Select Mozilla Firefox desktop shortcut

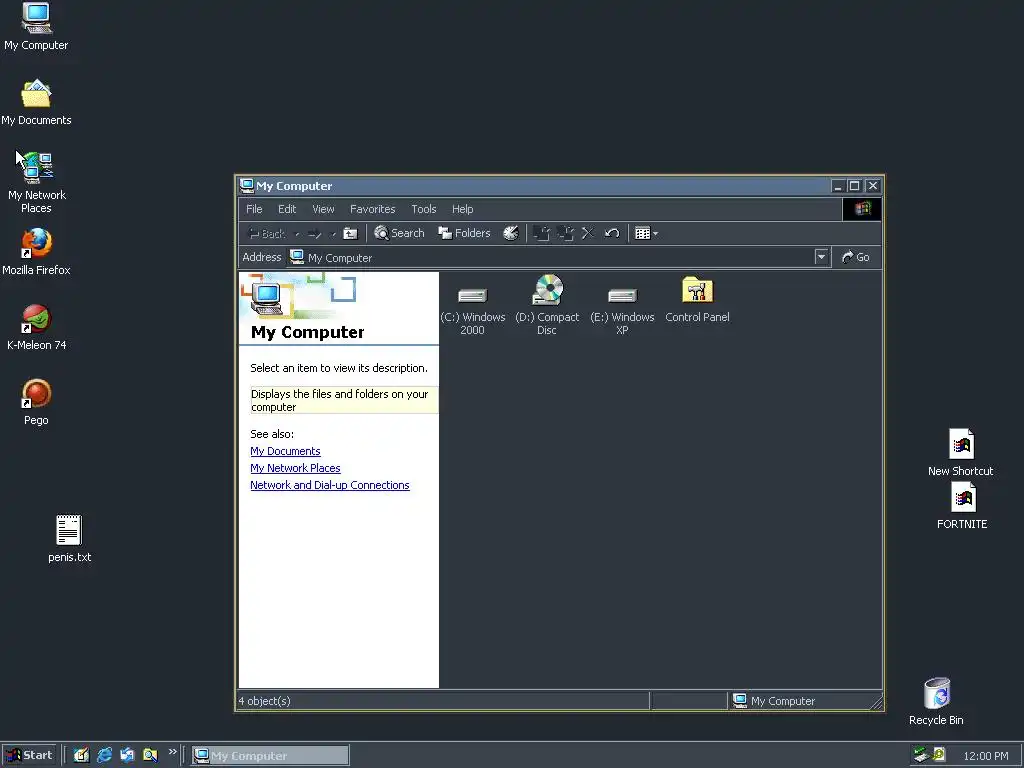click(x=36, y=251)
